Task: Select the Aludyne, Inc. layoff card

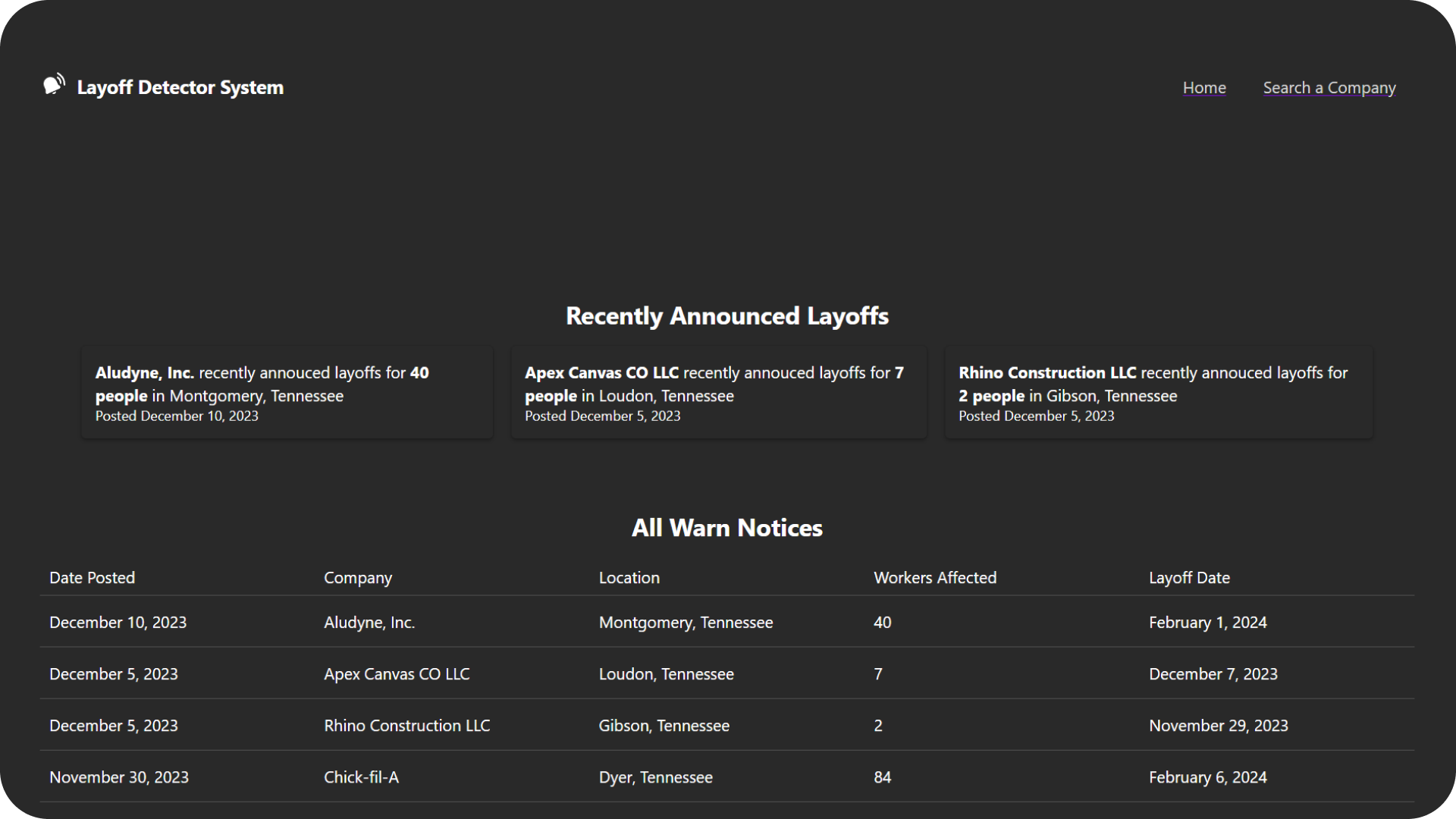Action: pos(287,393)
